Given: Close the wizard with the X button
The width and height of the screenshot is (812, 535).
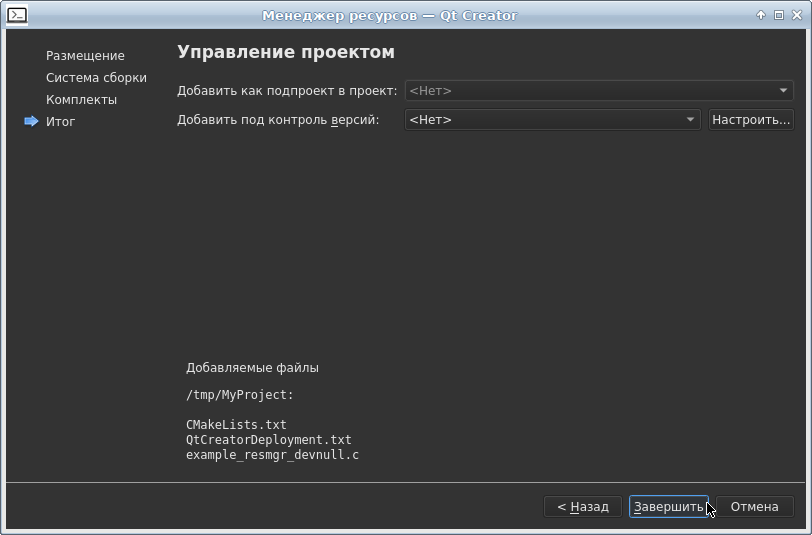Looking at the screenshot, I should tap(796, 15).
